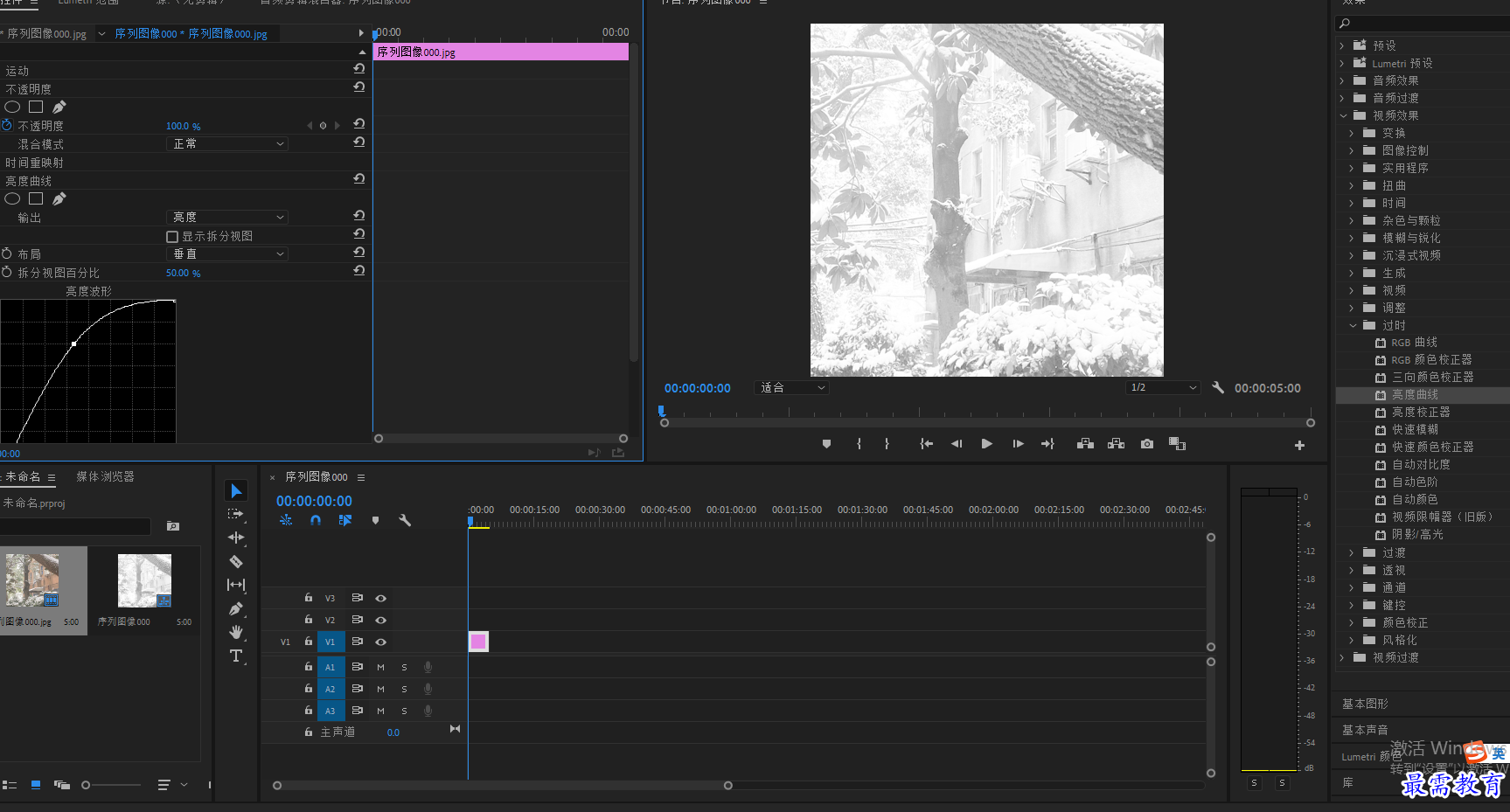Mute audio track A1
Image resolution: width=1510 pixels, height=812 pixels.
coord(380,667)
